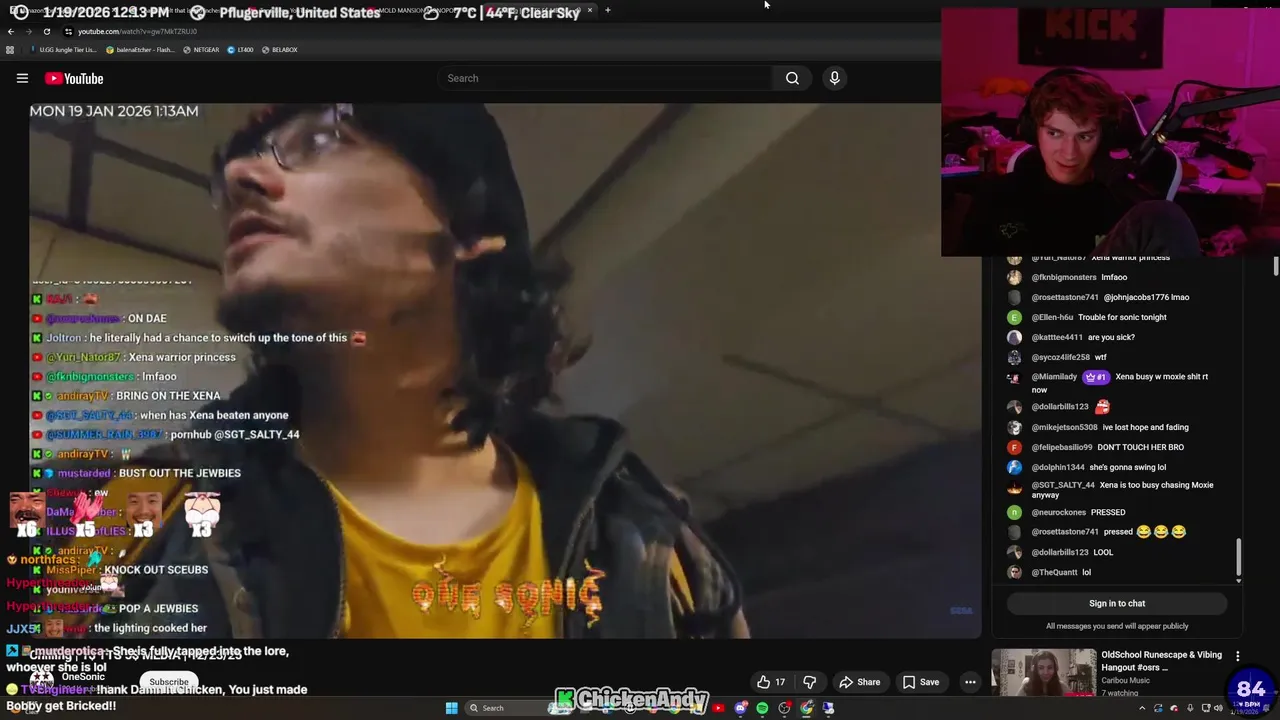Open the U.GG Jungle Tier List bookmark
This screenshot has height=720, width=1280.
(63, 49)
